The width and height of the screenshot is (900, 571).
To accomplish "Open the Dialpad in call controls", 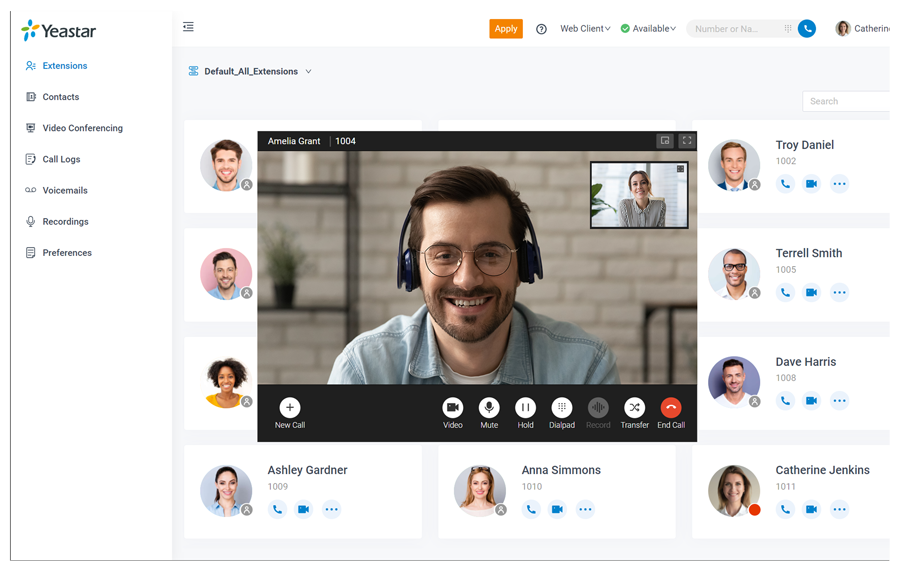I will pyautogui.click(x=561, y=413).
